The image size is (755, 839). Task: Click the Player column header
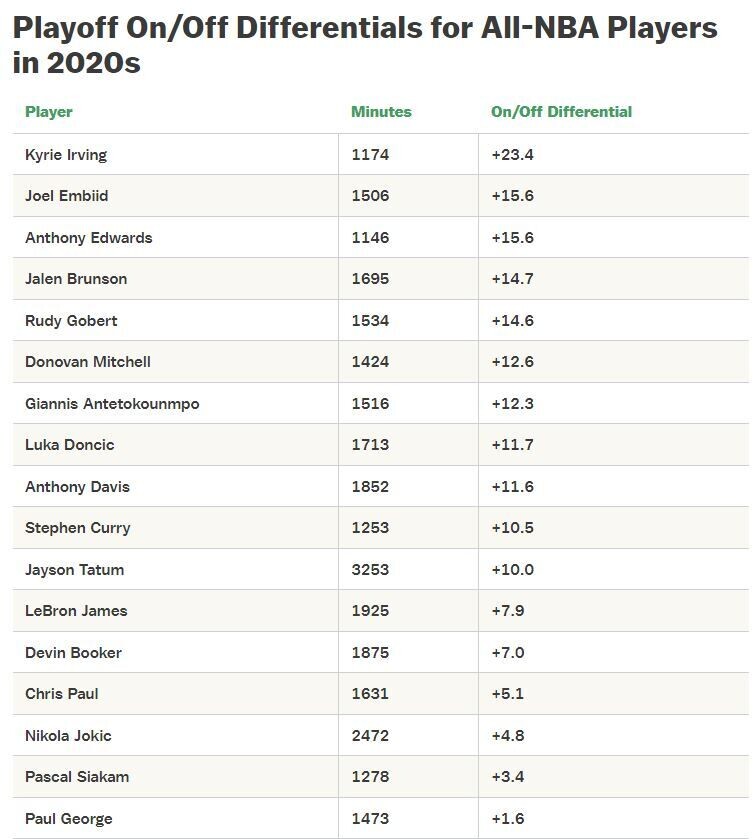49,112
